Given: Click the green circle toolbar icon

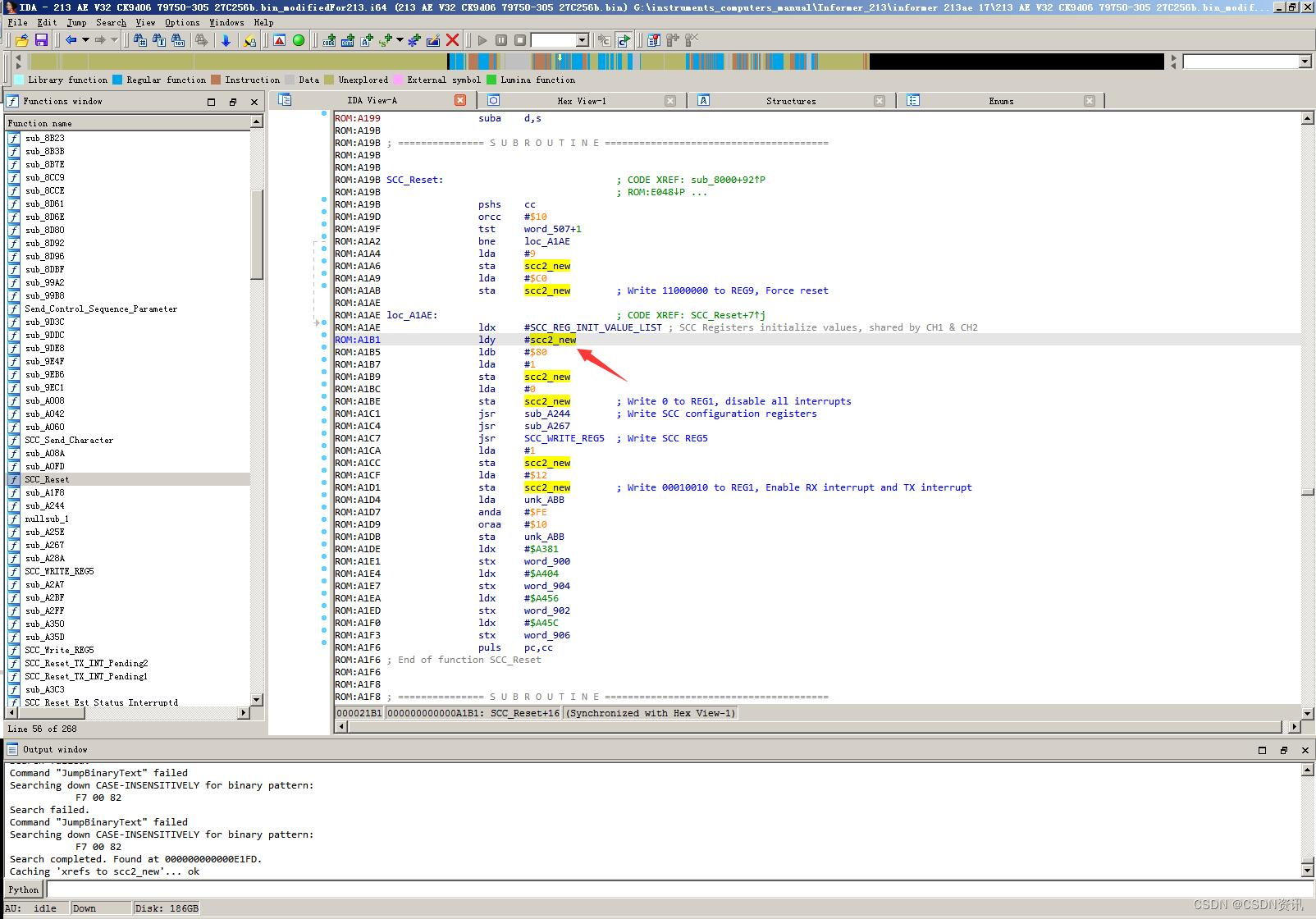Looking at the screenshot, I should tap(299, 40).
